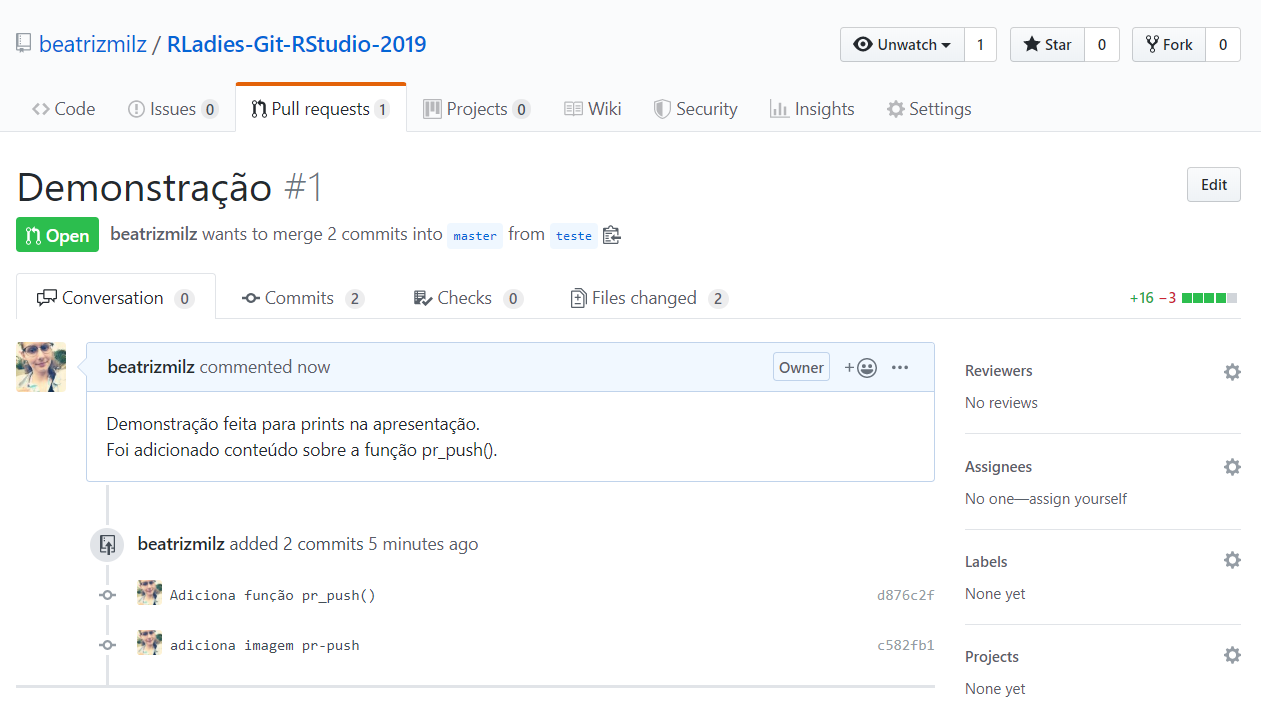Go to the Insights tab

(812, 109)
